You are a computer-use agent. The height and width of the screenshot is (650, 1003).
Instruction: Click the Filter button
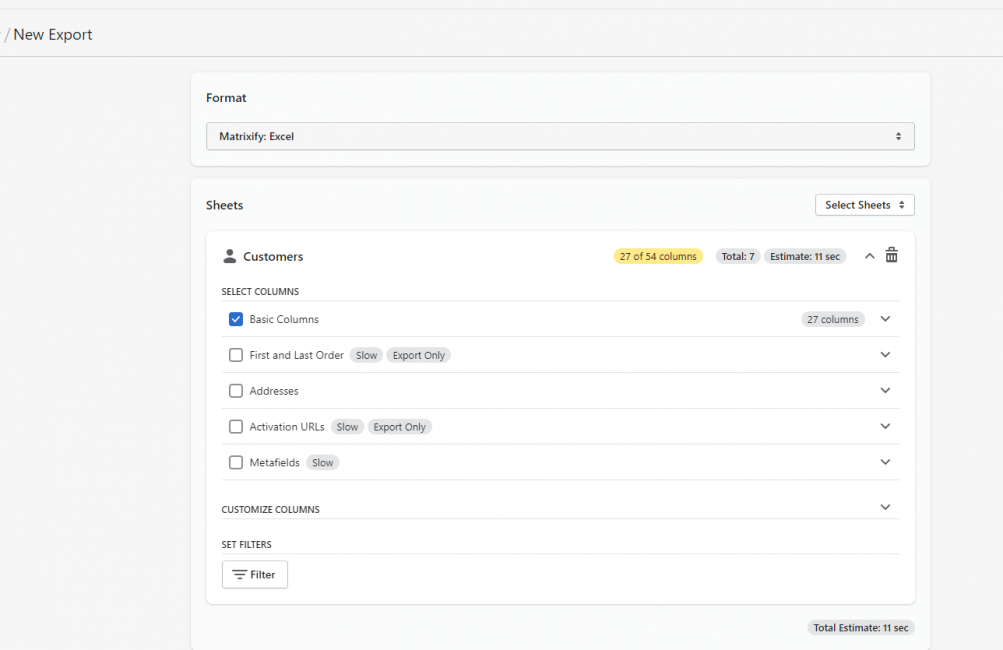click(254, 574)
